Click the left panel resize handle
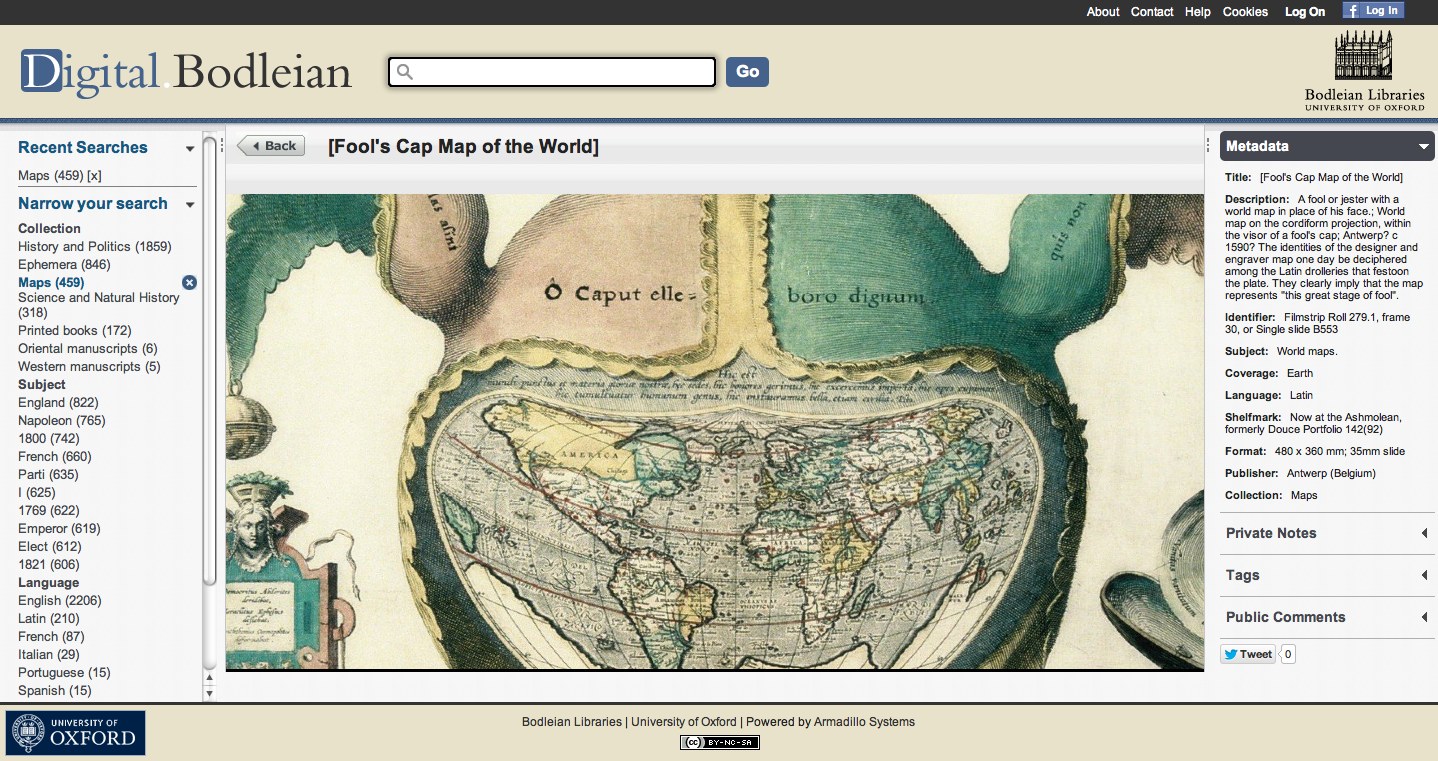 221,146
